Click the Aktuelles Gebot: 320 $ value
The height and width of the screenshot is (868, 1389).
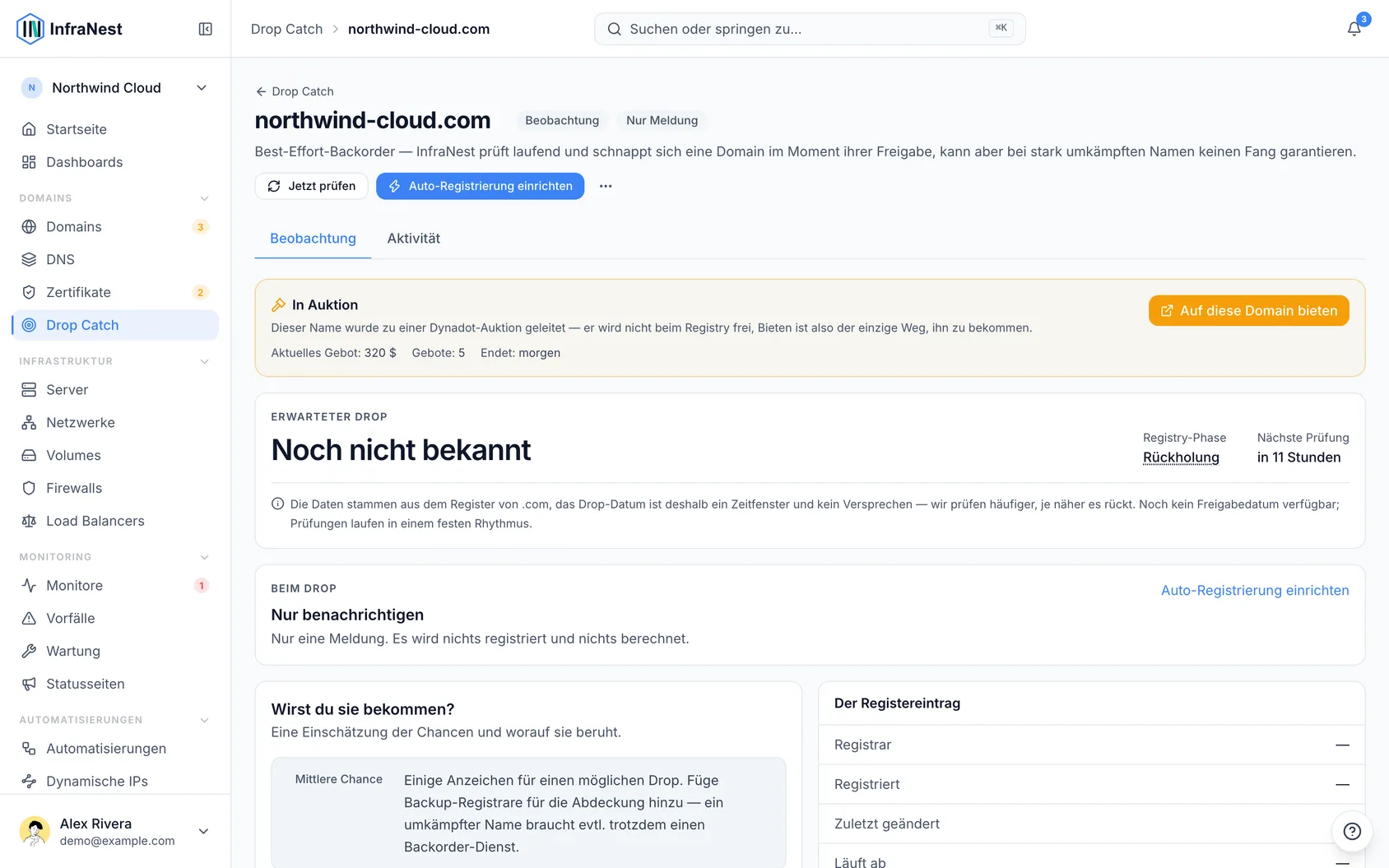(333, 352)
